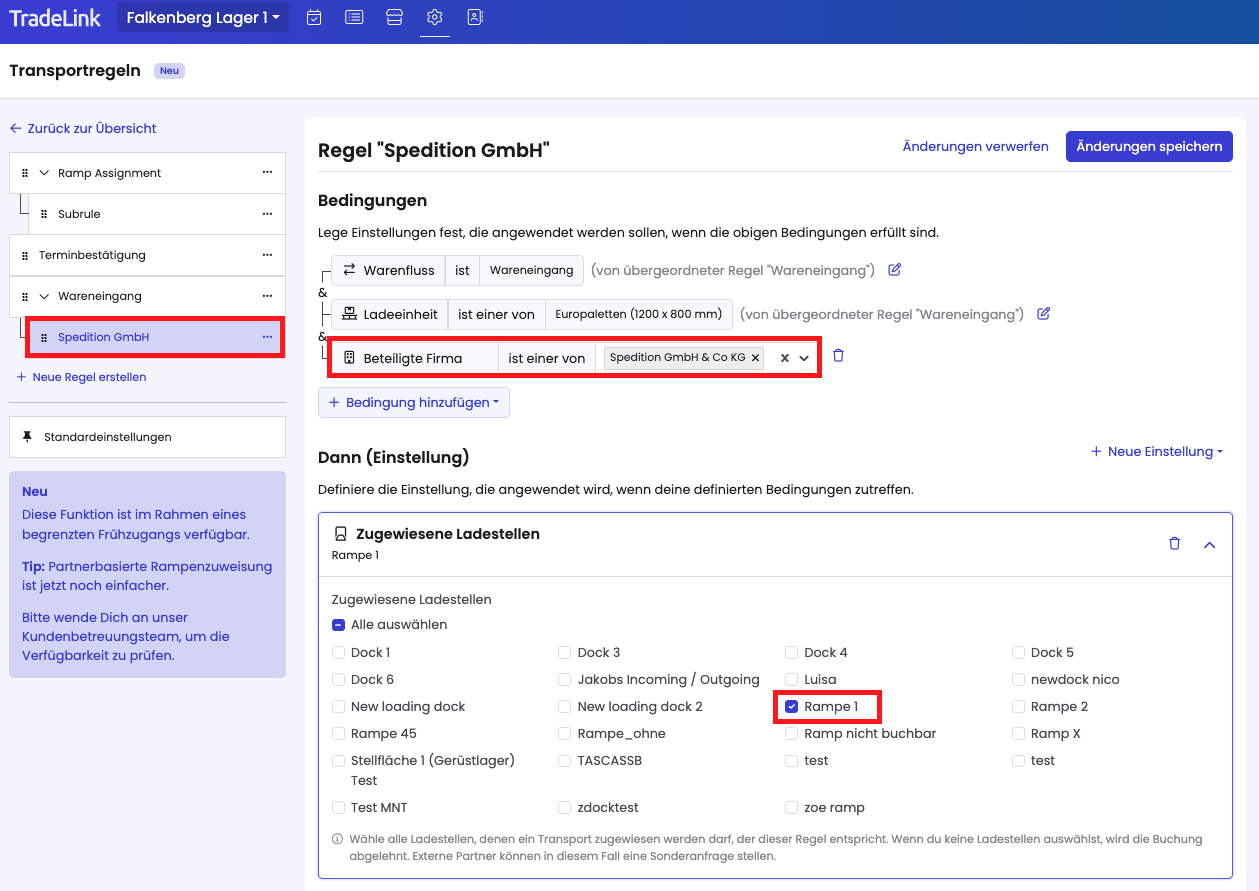Edit the Ladeeinheit condition pencil icon
The height and width of the screenshot is (891, 1259).
1043,314
